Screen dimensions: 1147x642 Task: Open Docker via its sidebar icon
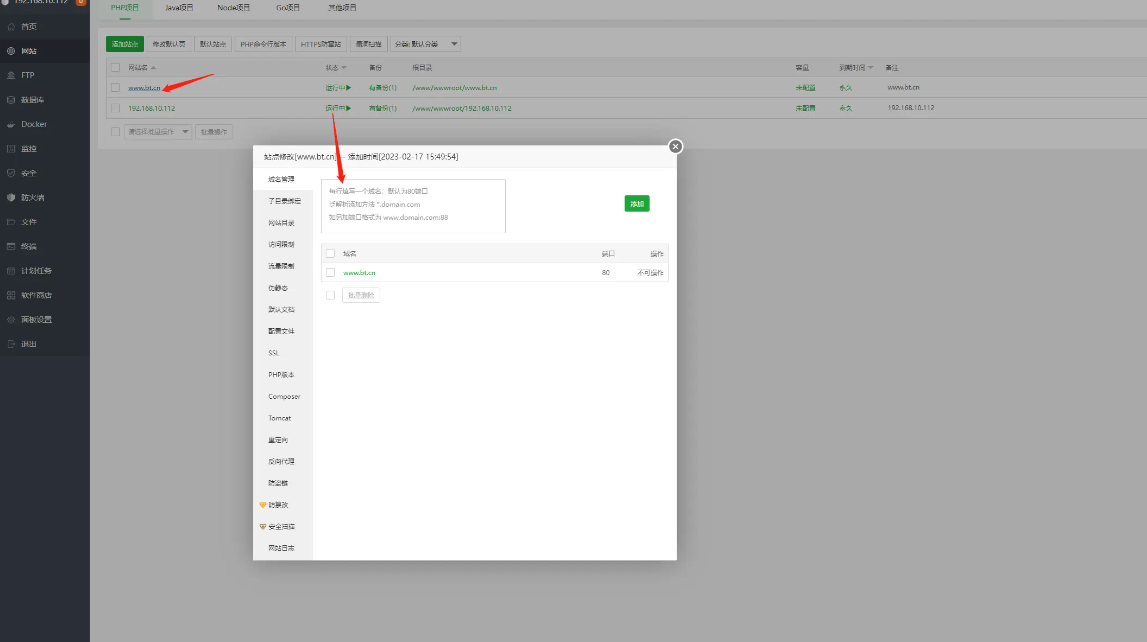[x=11, y=124]
